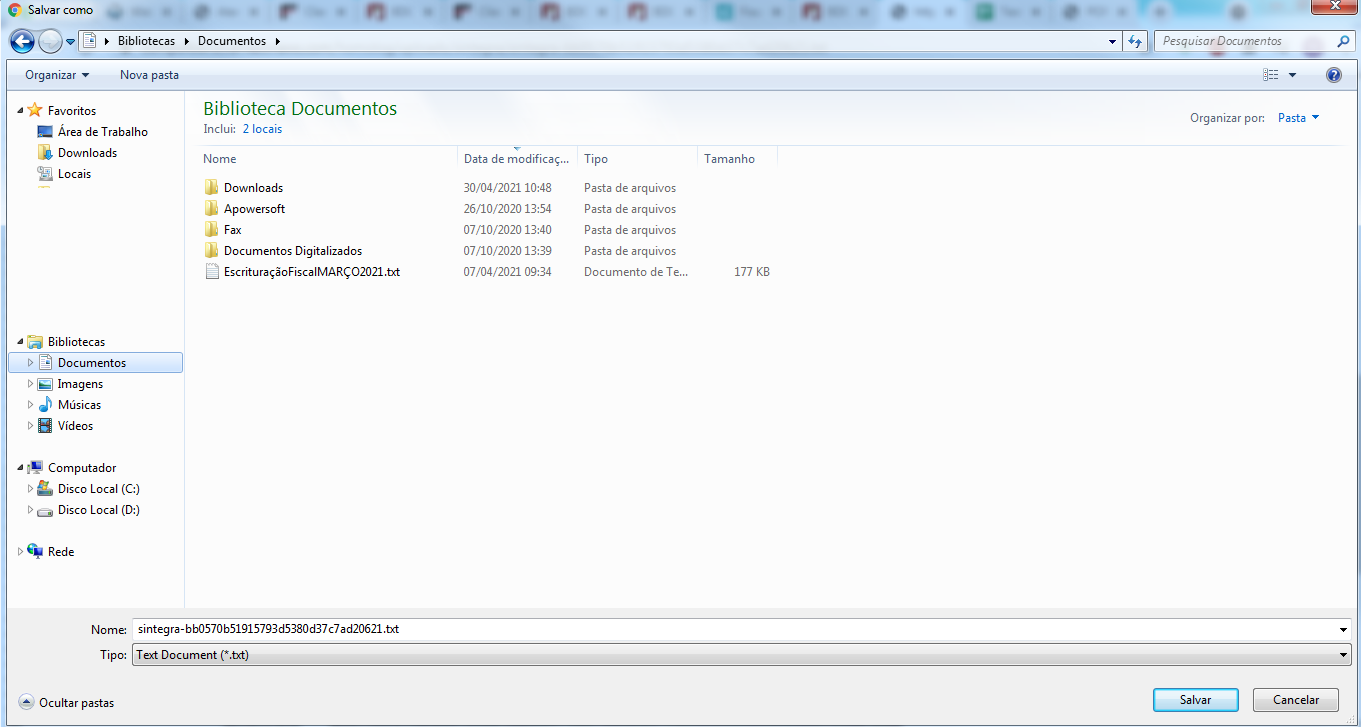The image size is (1361, 727).
Task: Click the Back navigation arrow button
Action: [x=22, y=42]
